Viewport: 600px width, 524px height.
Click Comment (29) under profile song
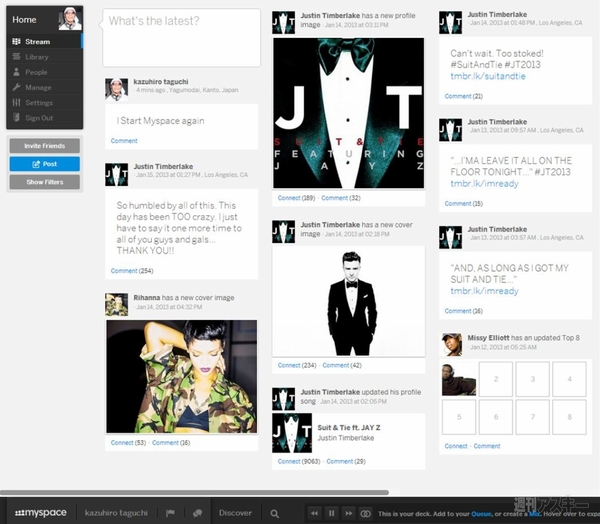pos(346,461)
